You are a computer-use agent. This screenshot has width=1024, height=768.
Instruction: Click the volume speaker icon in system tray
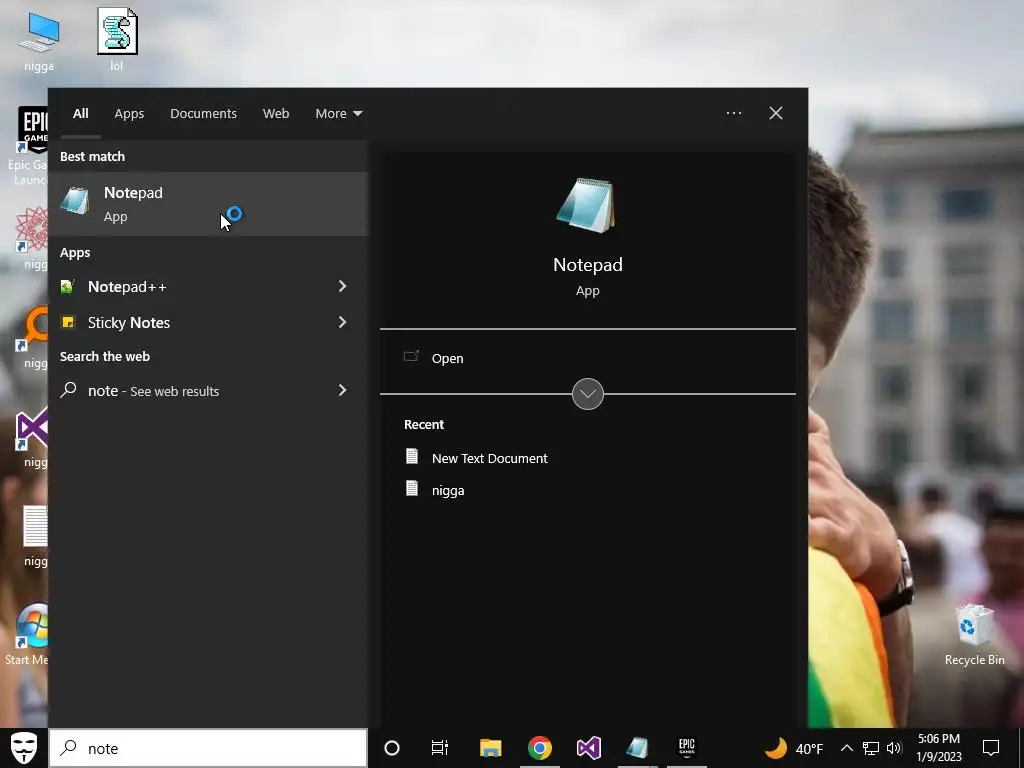pos(894,748)
